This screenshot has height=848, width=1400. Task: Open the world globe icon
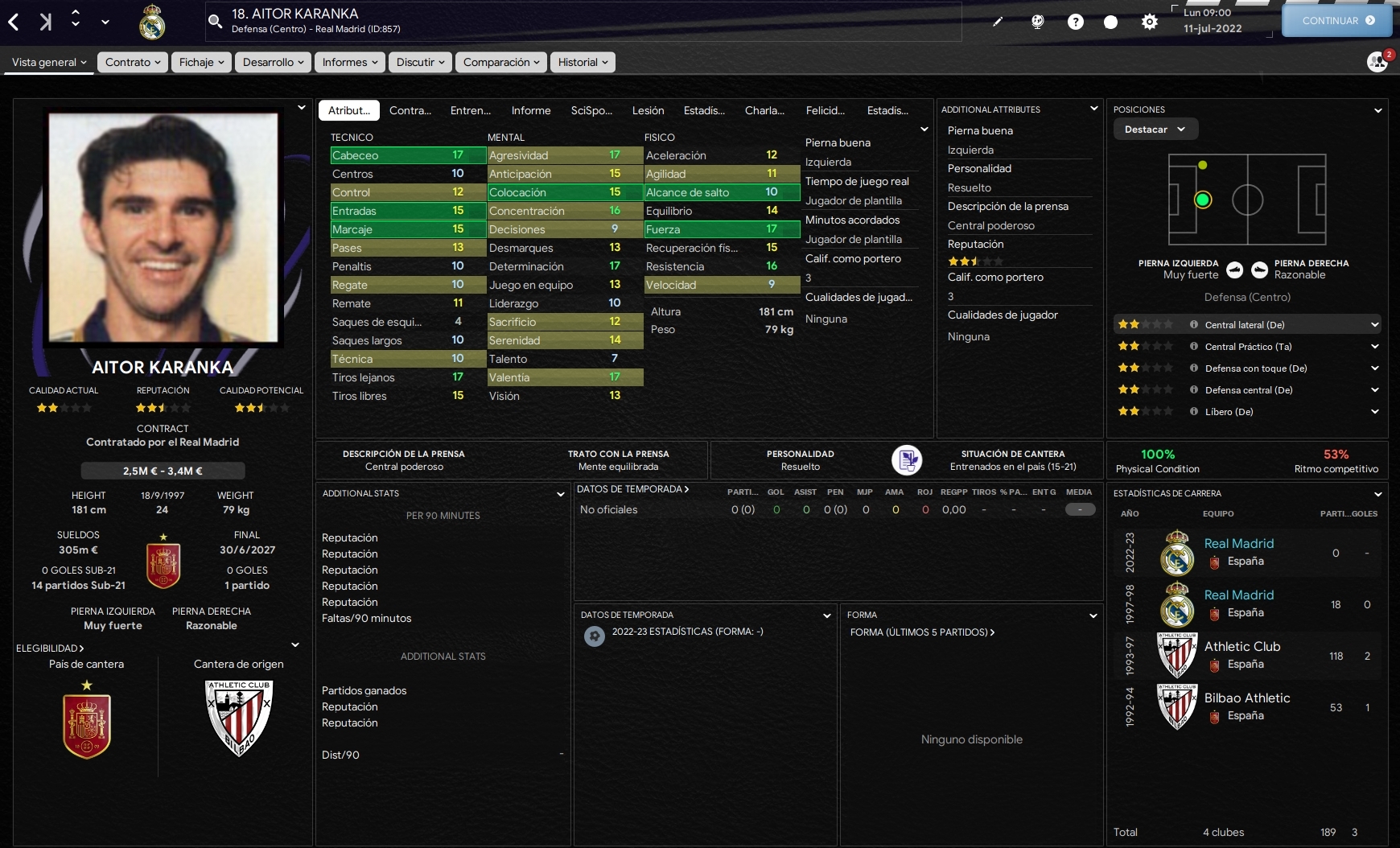pos(1038,22)
